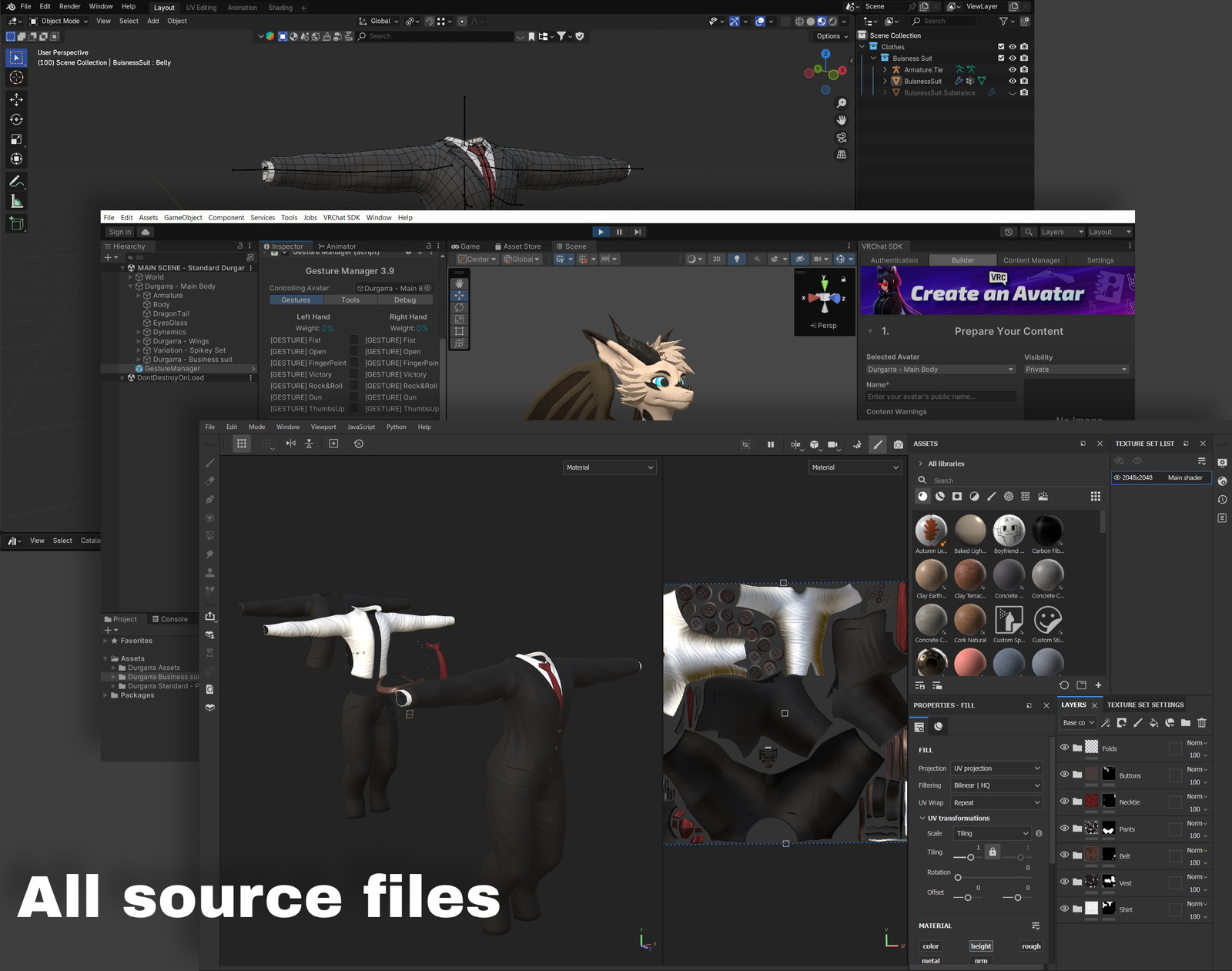This screenshot has width=1232, height=971.
Task: Click the Debug button in Gesture Manager
Action: pyautogui.click(x=406, y=300)
